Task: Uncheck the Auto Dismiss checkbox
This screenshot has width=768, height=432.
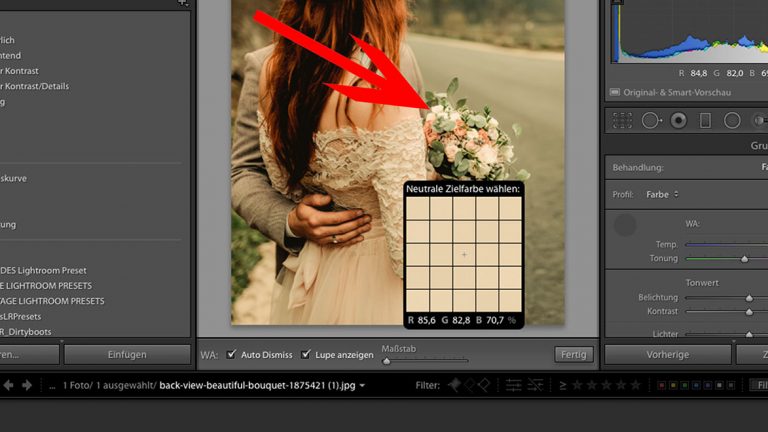Action: 232,354
